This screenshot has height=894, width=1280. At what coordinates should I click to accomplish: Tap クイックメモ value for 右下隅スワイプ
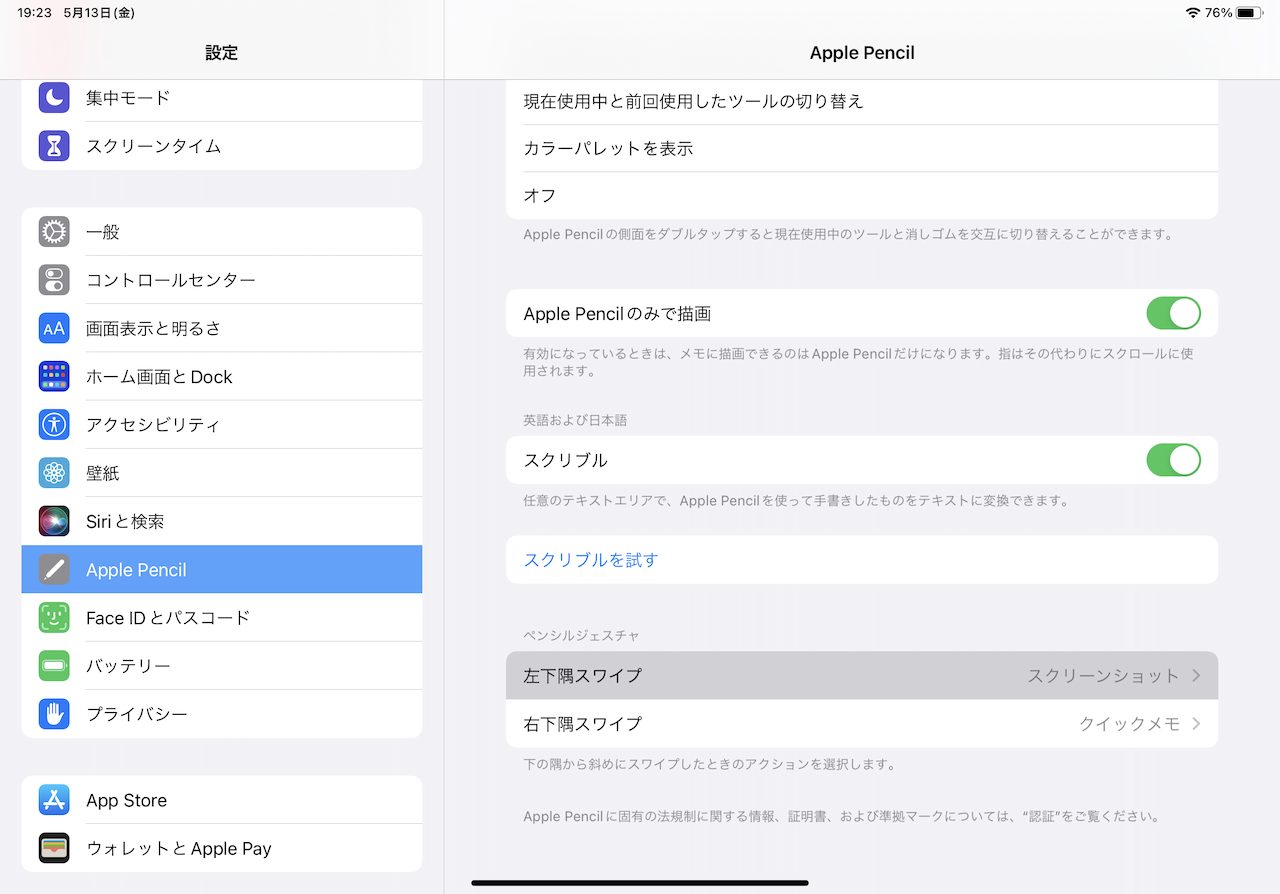(1130, 724)
